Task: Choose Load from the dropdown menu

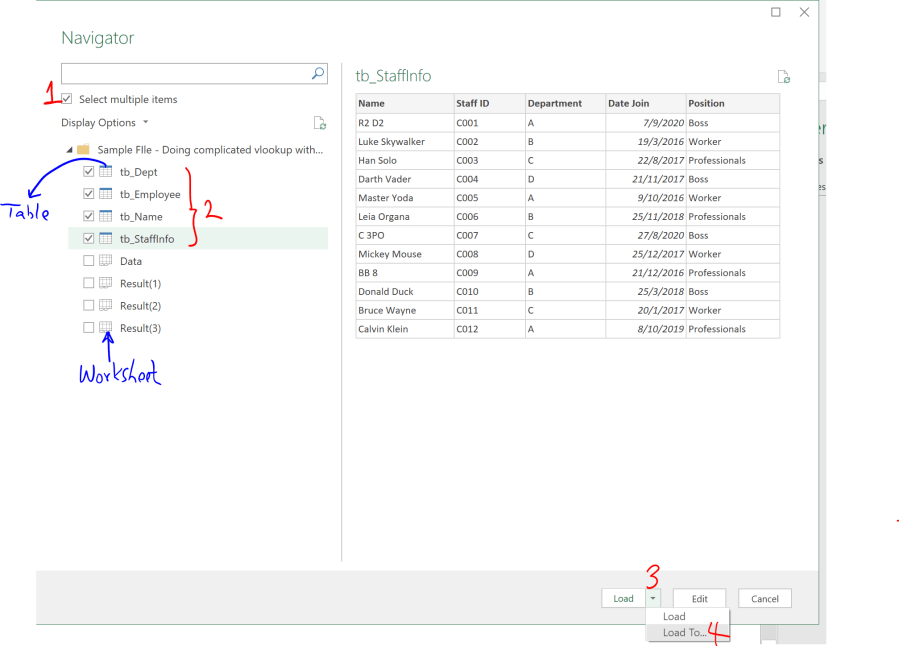Action: click(675, 616)
